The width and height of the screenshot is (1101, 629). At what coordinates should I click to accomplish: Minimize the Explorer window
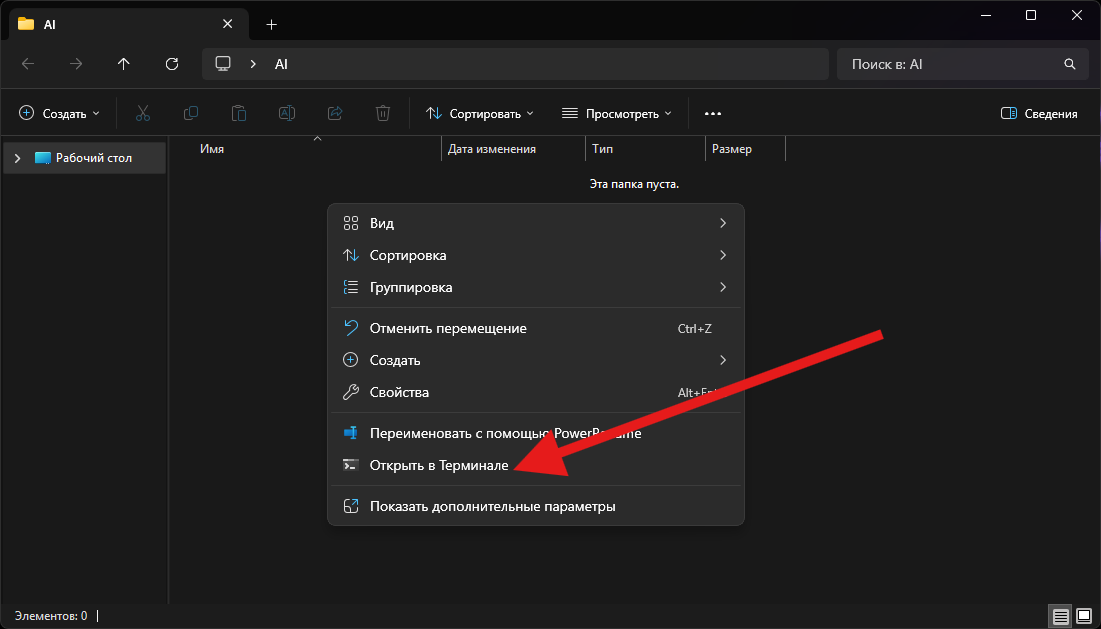(x=984, y=15)
